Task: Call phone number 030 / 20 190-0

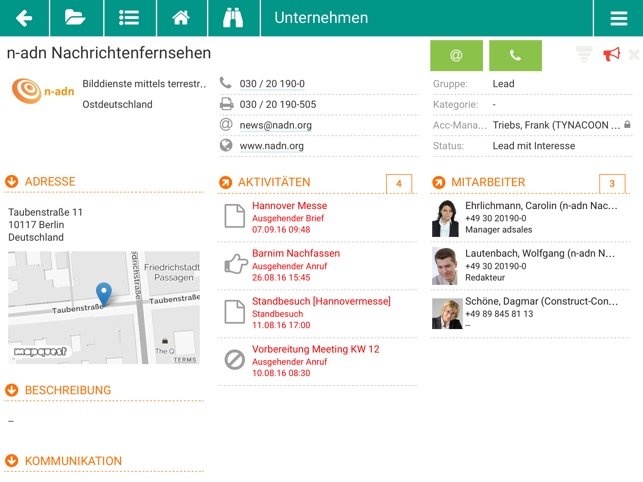Action: point(272,84)
